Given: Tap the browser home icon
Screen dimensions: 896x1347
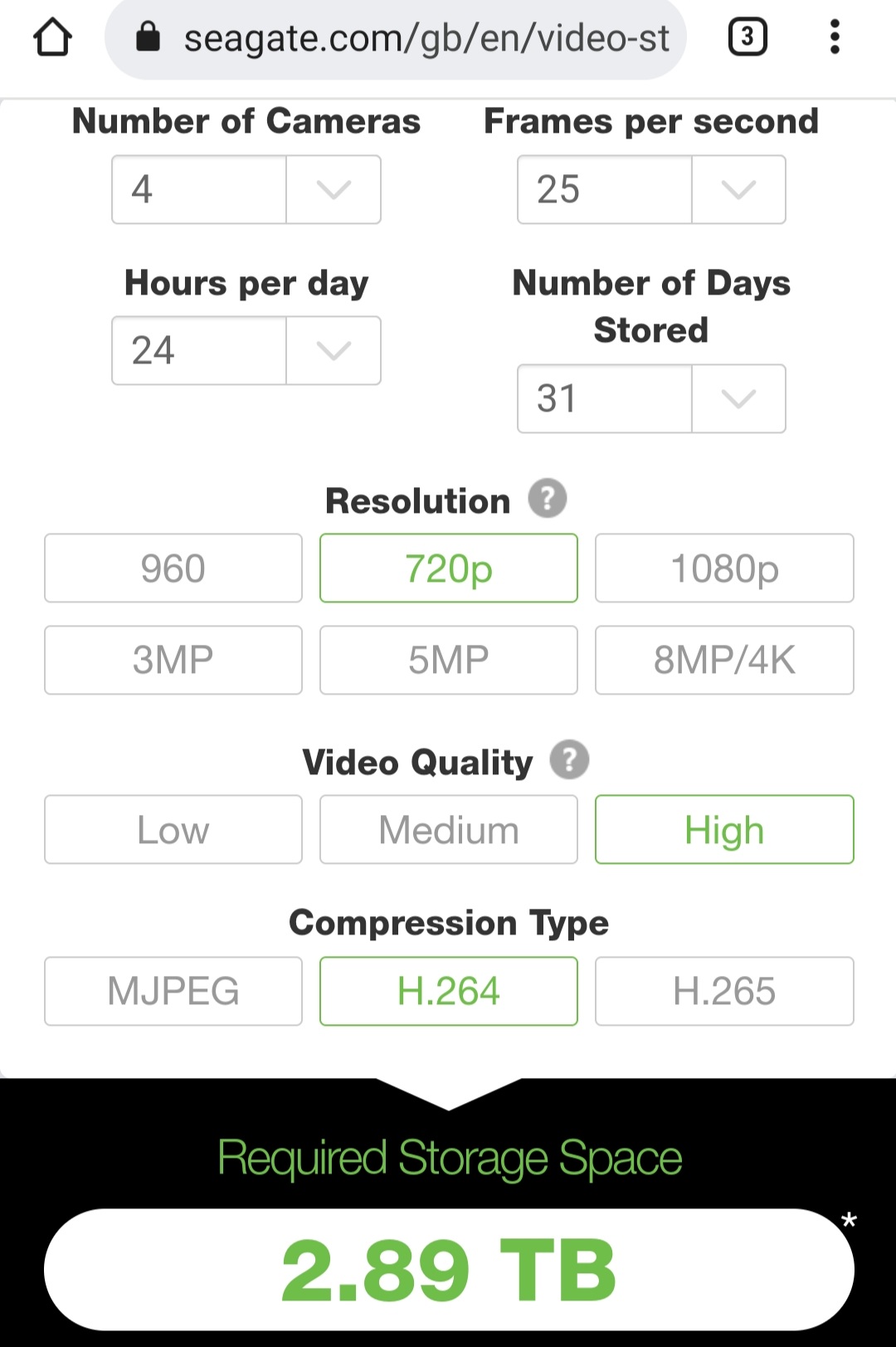Looking at the screenshot, I should (x=52, y=37).
